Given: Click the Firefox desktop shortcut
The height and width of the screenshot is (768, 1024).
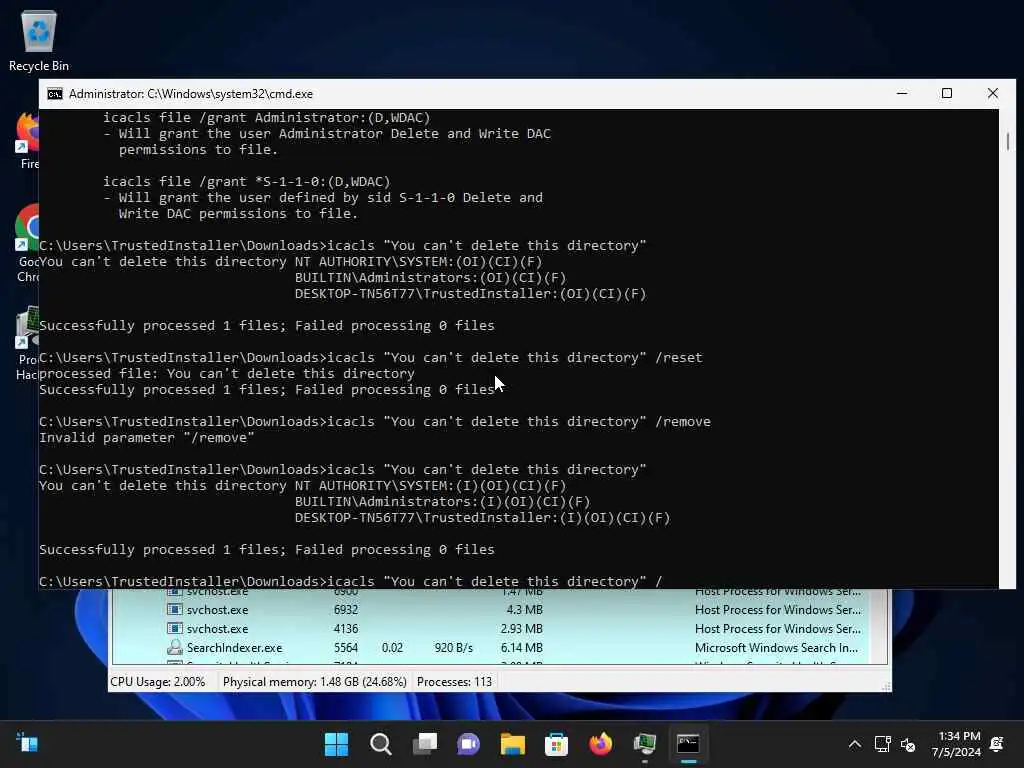Looking at the screenshot, I should coord(26,140).
